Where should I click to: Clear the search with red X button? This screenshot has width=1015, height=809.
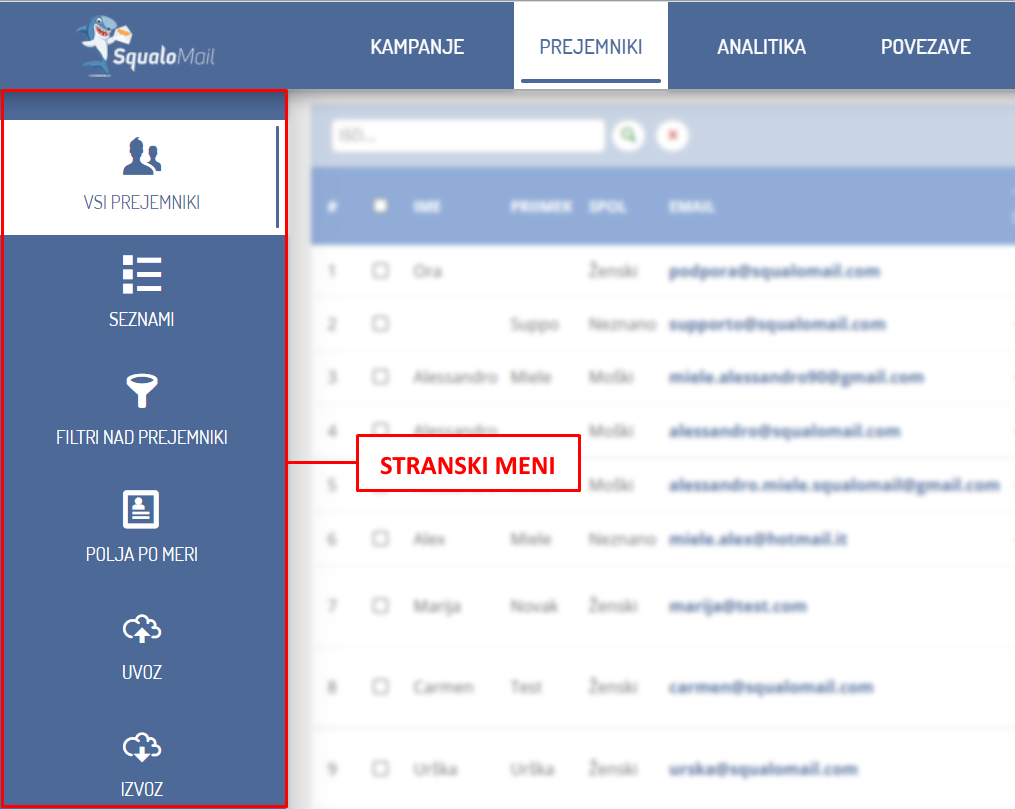point(672,135)
